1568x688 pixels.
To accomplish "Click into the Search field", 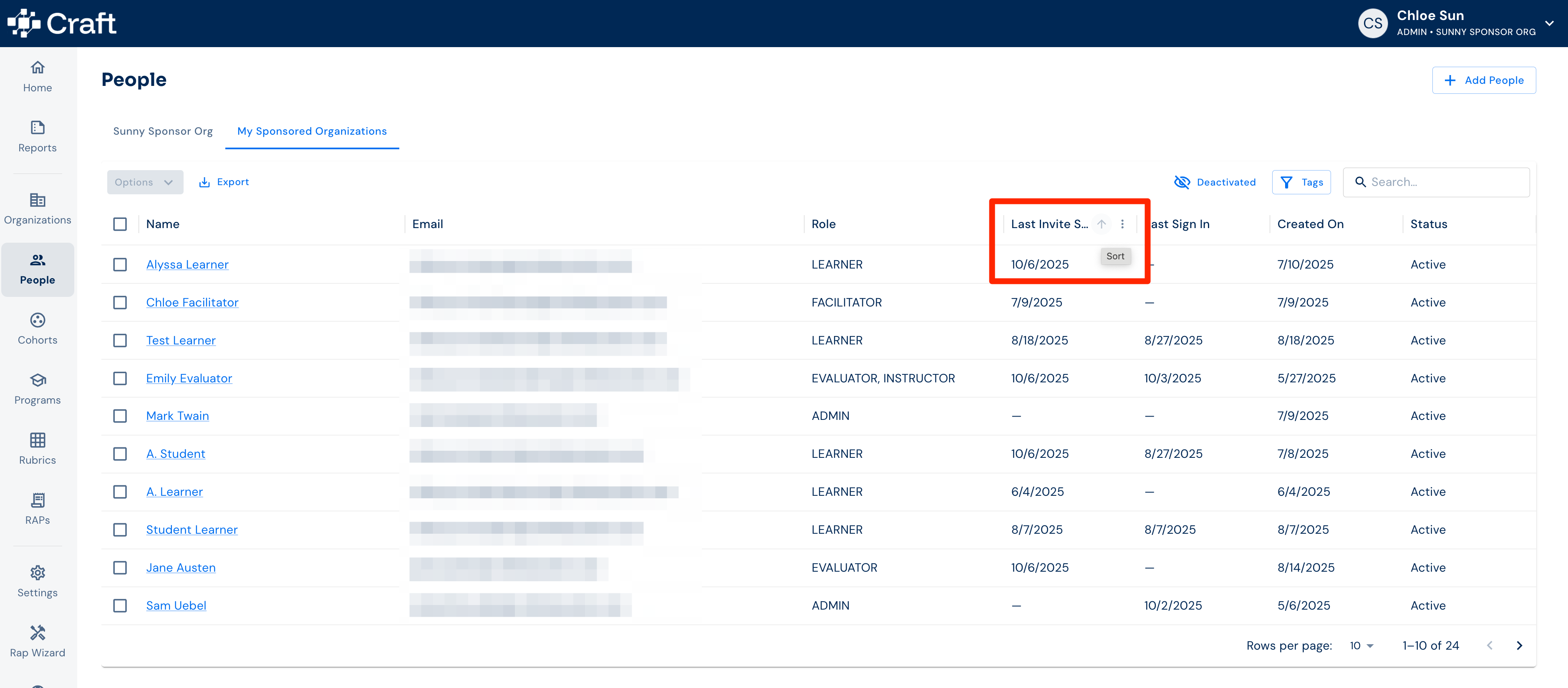I will [x=1436, y=182].
